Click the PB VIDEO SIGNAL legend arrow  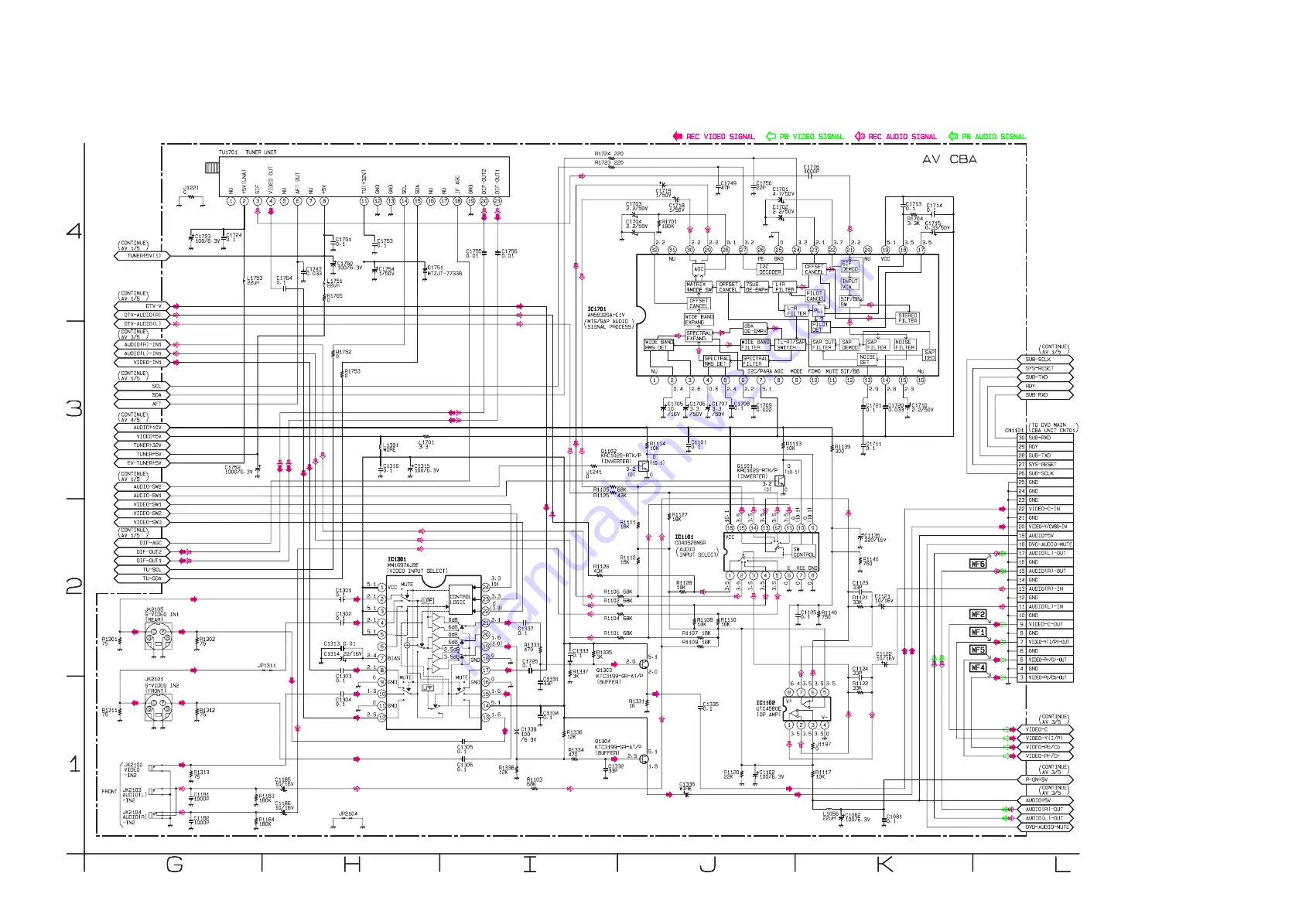point(771,136)
